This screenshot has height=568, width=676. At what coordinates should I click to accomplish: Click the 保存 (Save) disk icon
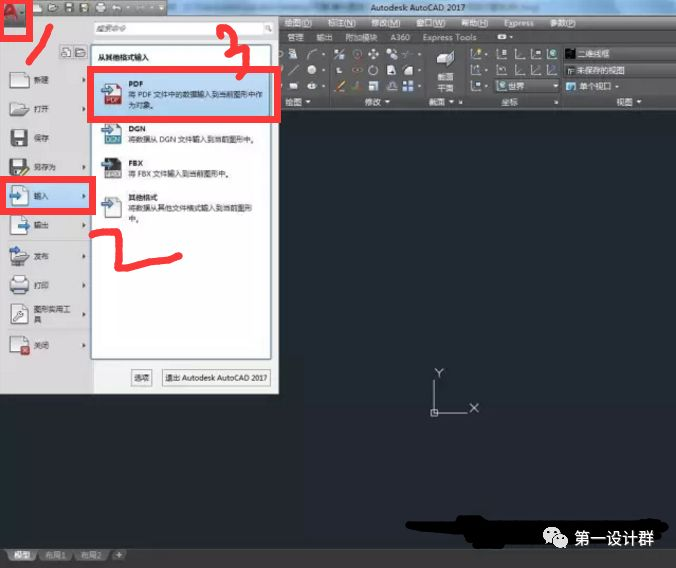tap(20, 138)
